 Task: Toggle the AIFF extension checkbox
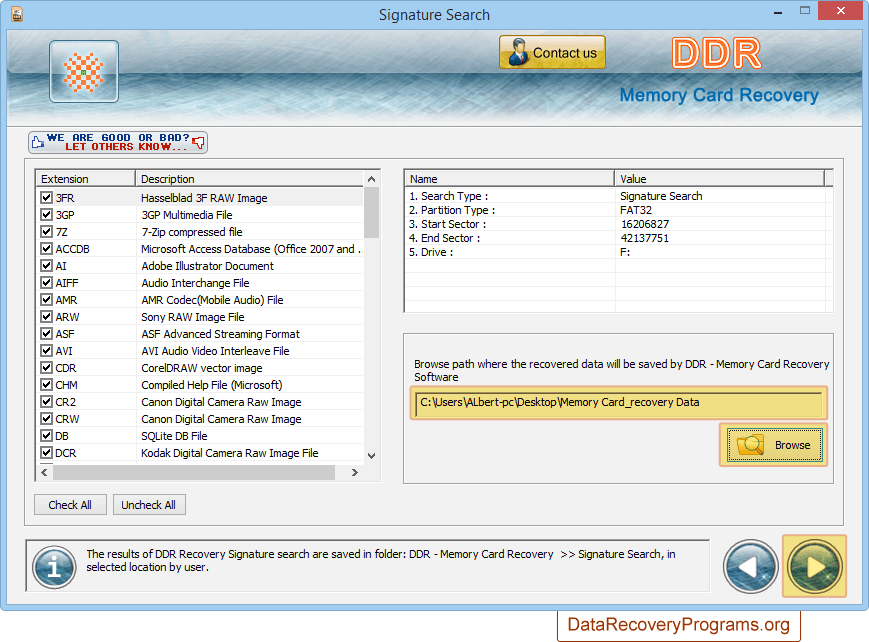pos(47,283)
